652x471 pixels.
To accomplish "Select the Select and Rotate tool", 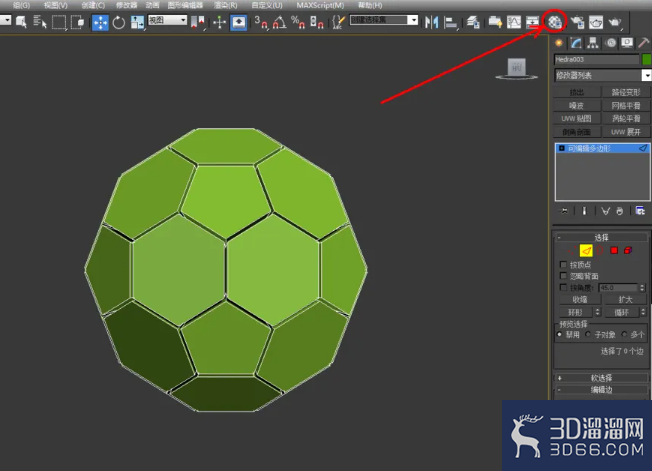I will 119,22.
